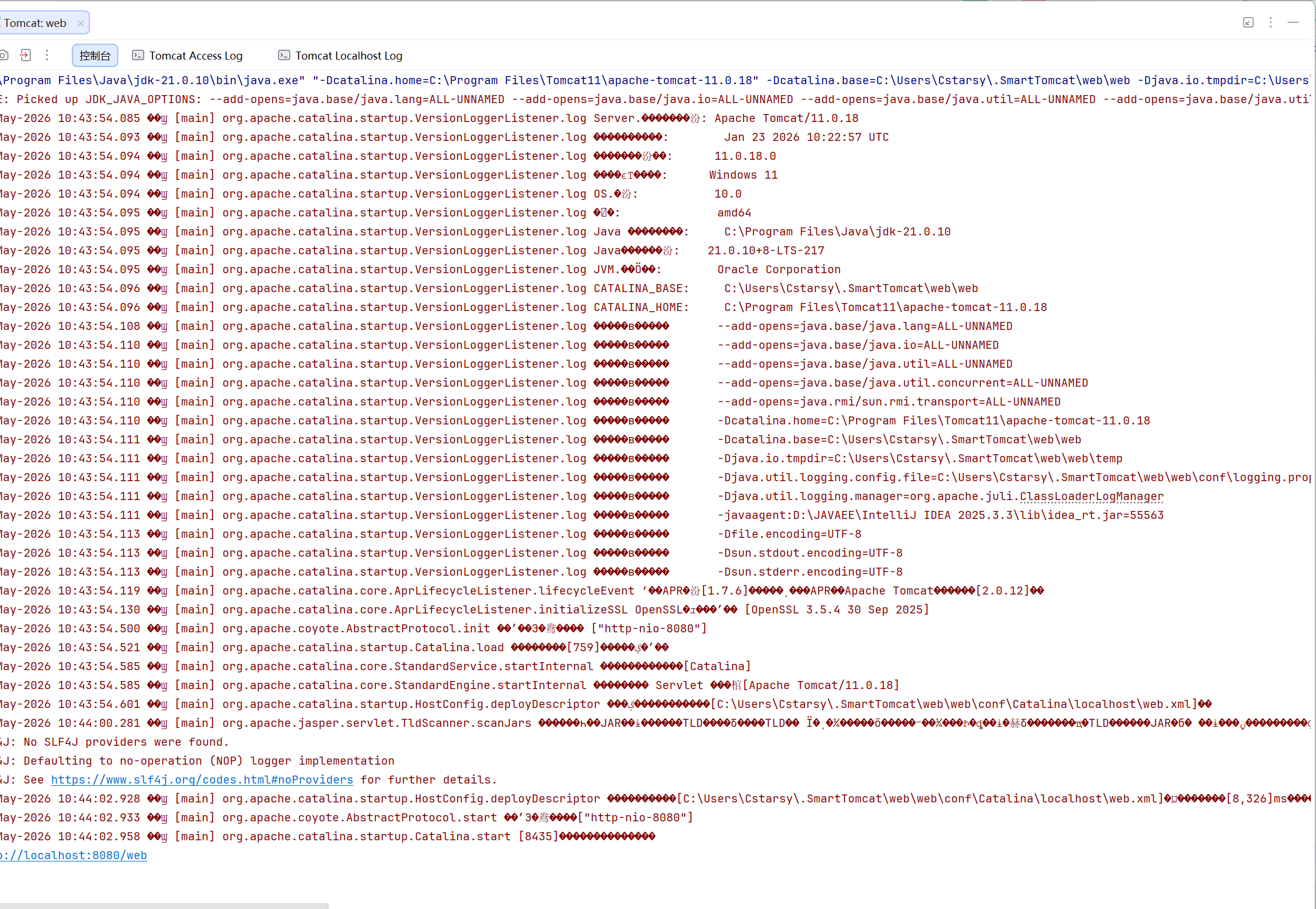Open the Tomcat Localhost Log tab

coord(340,56)
